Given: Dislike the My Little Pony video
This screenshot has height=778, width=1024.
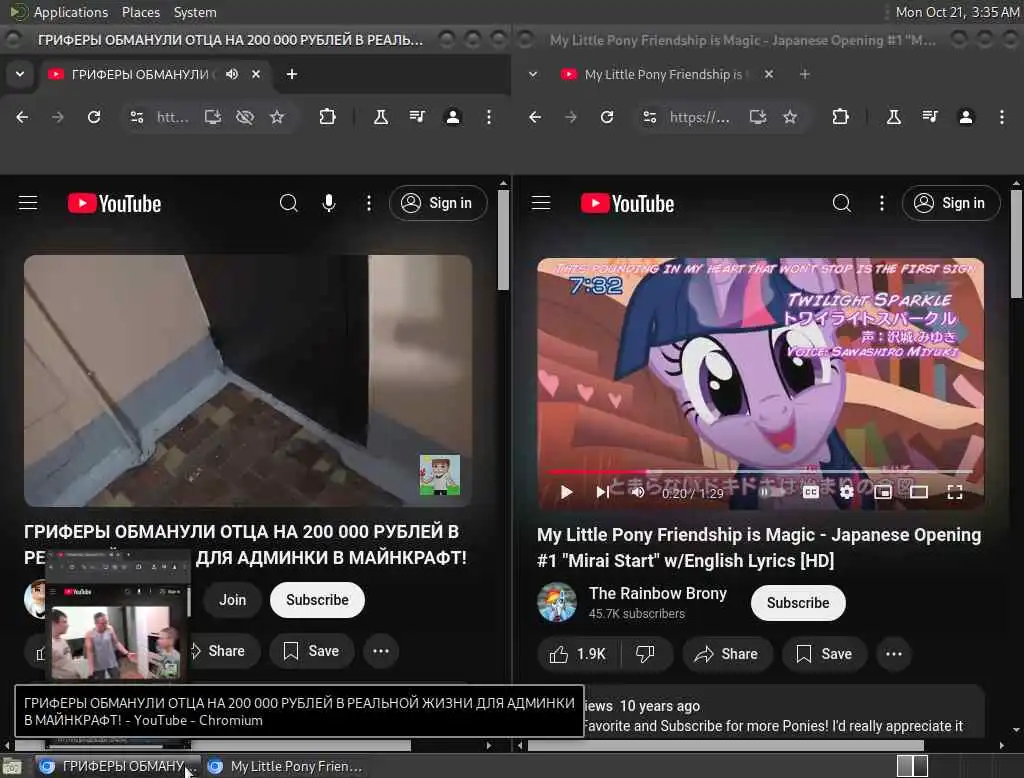Looking at the screenshot, I should click(645, 654).
